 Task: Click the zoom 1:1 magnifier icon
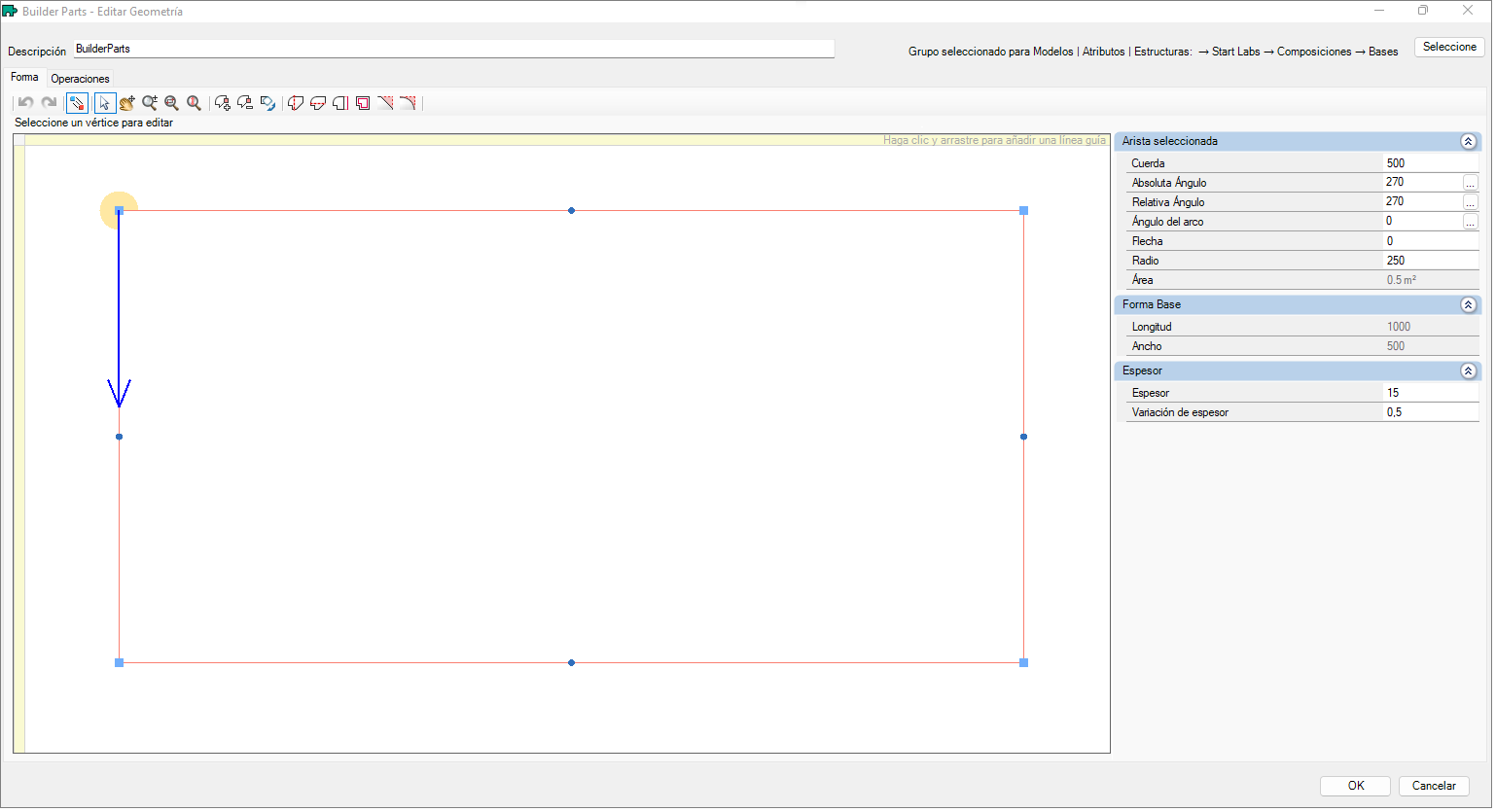coord(194,103)
